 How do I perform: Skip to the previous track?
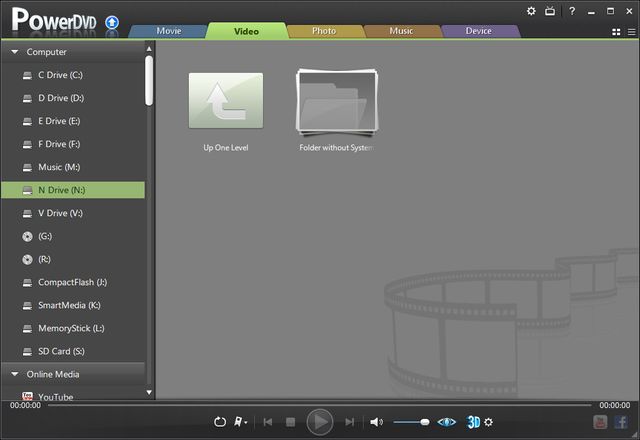tap(268, 422)
